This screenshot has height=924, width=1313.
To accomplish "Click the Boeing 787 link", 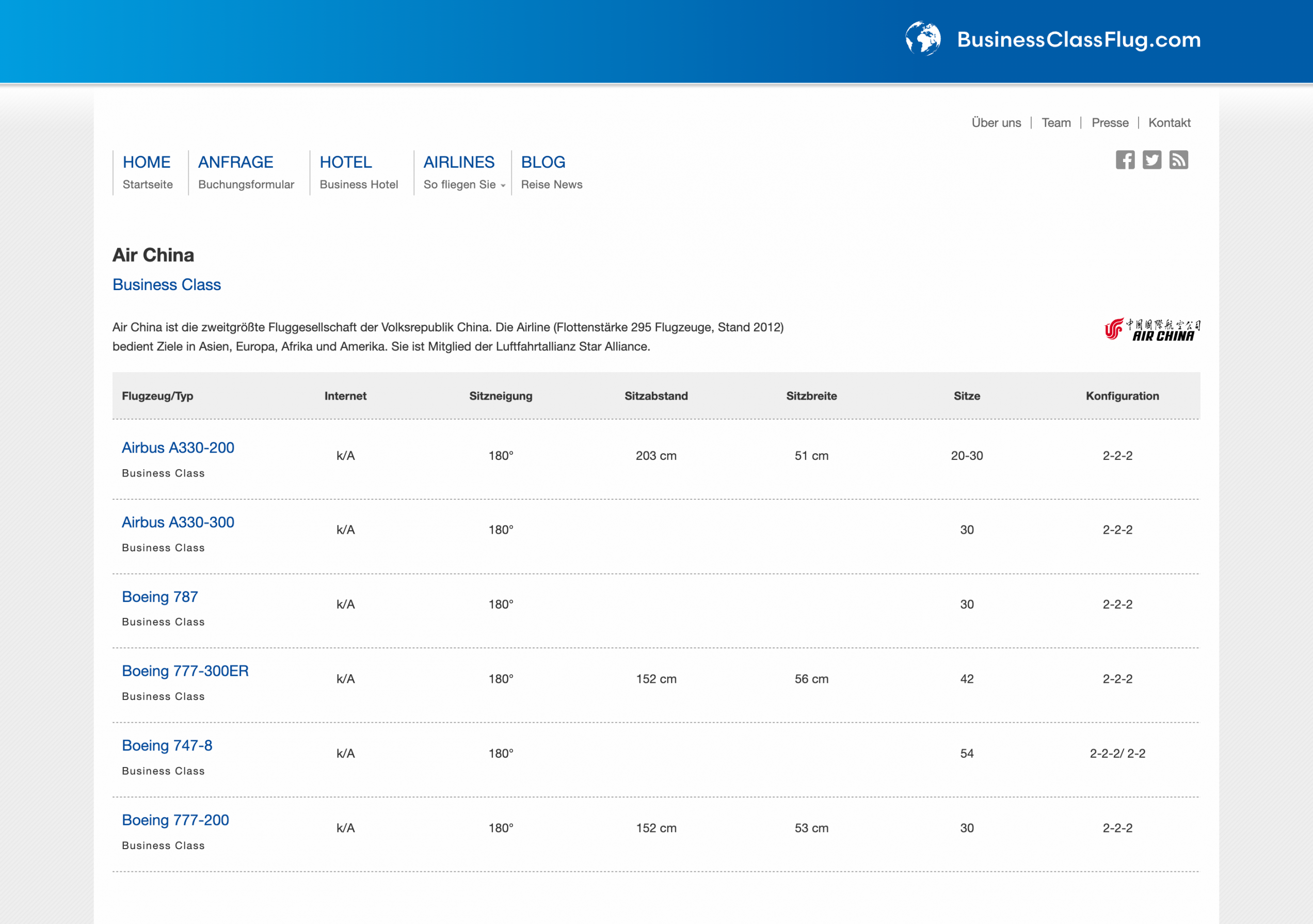I will (x=159, y=597).
